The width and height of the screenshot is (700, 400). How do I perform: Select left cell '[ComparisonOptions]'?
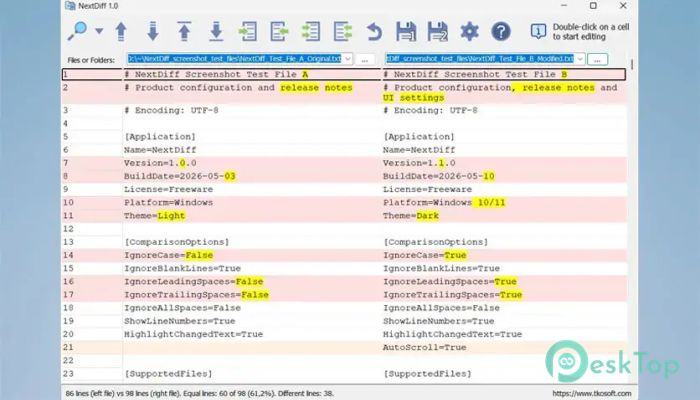251,242
